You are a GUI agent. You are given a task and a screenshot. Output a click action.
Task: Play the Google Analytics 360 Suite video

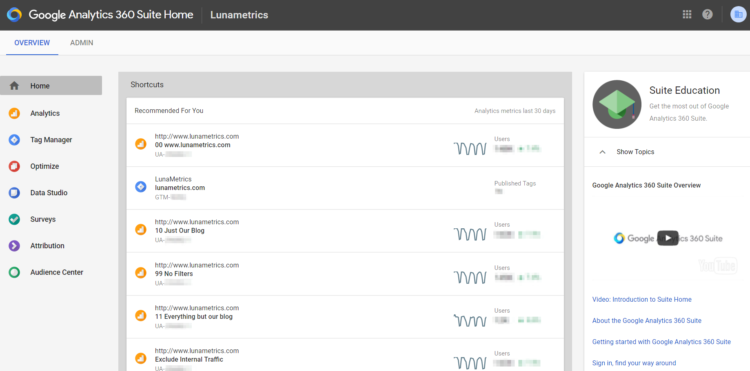[668, 238]
